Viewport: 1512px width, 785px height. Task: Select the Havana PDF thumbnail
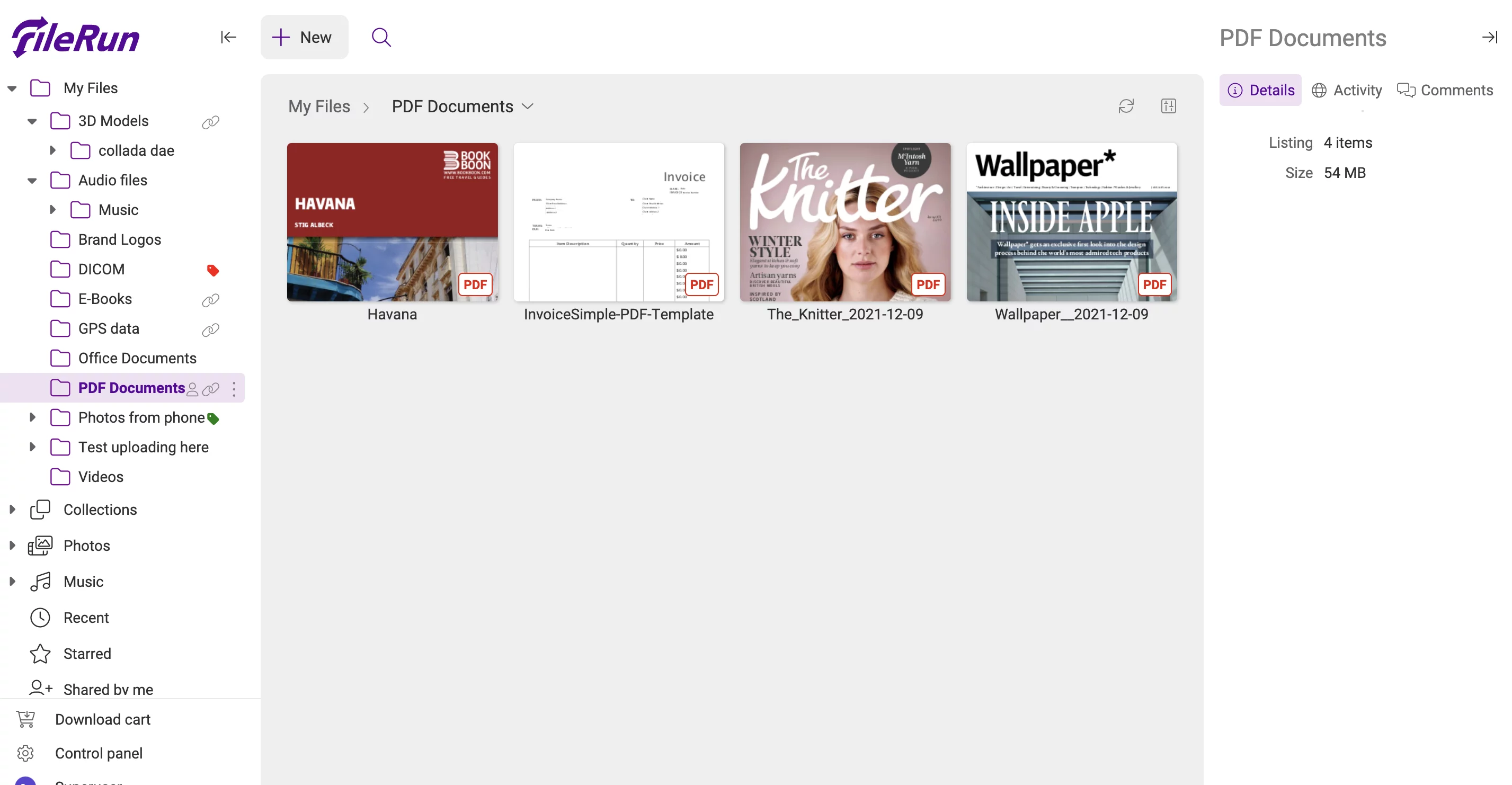click(x=392, y=222)
